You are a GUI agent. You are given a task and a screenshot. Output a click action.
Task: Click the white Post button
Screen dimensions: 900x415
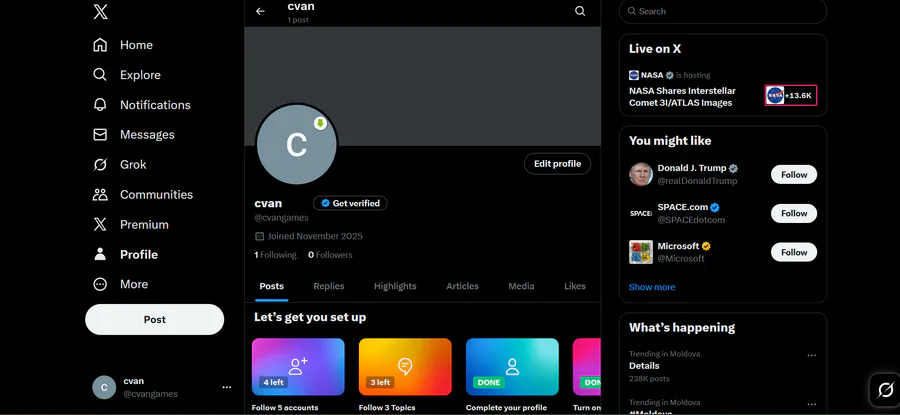[x=154, y=320]
